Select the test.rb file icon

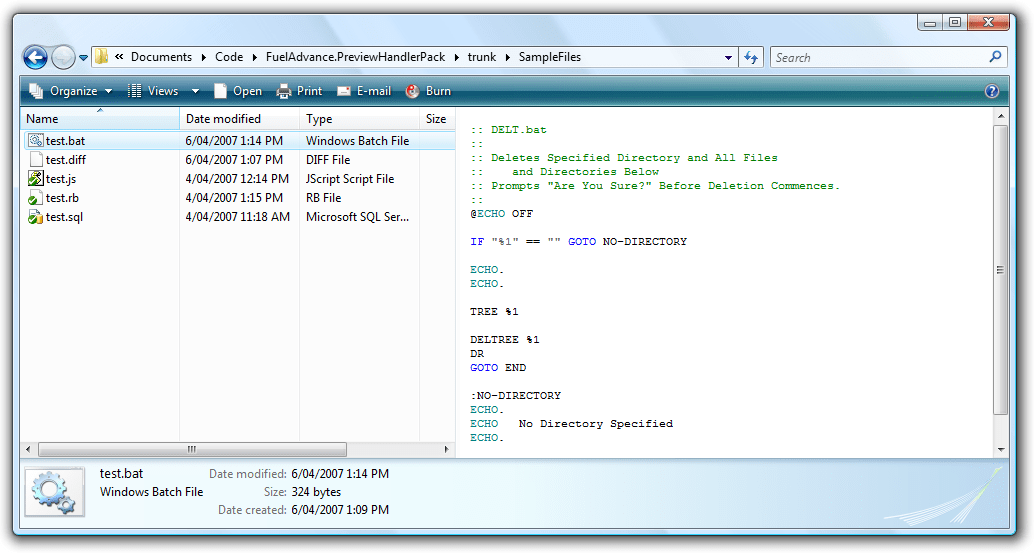(x=36, y=198)
